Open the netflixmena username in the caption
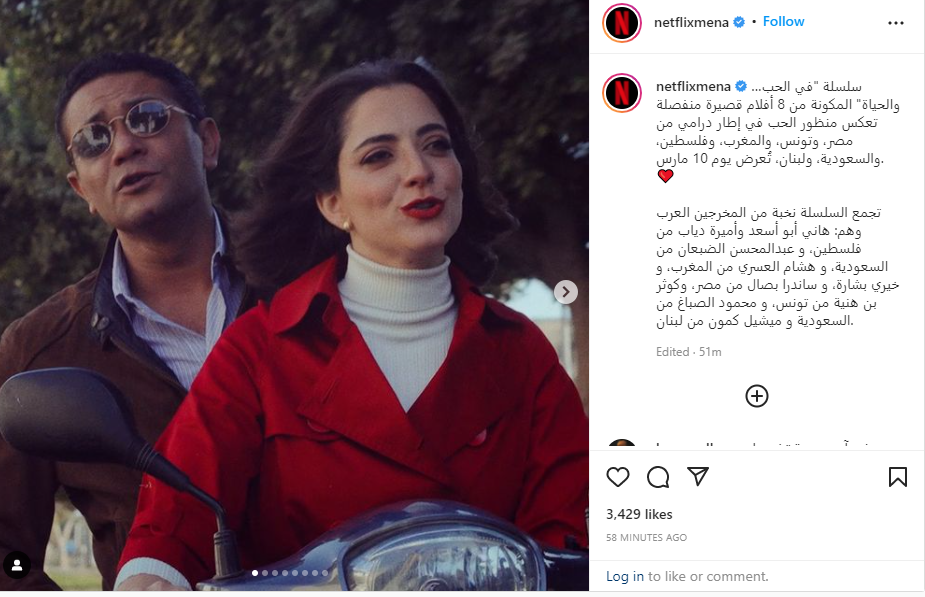 (x=693, y=86)
